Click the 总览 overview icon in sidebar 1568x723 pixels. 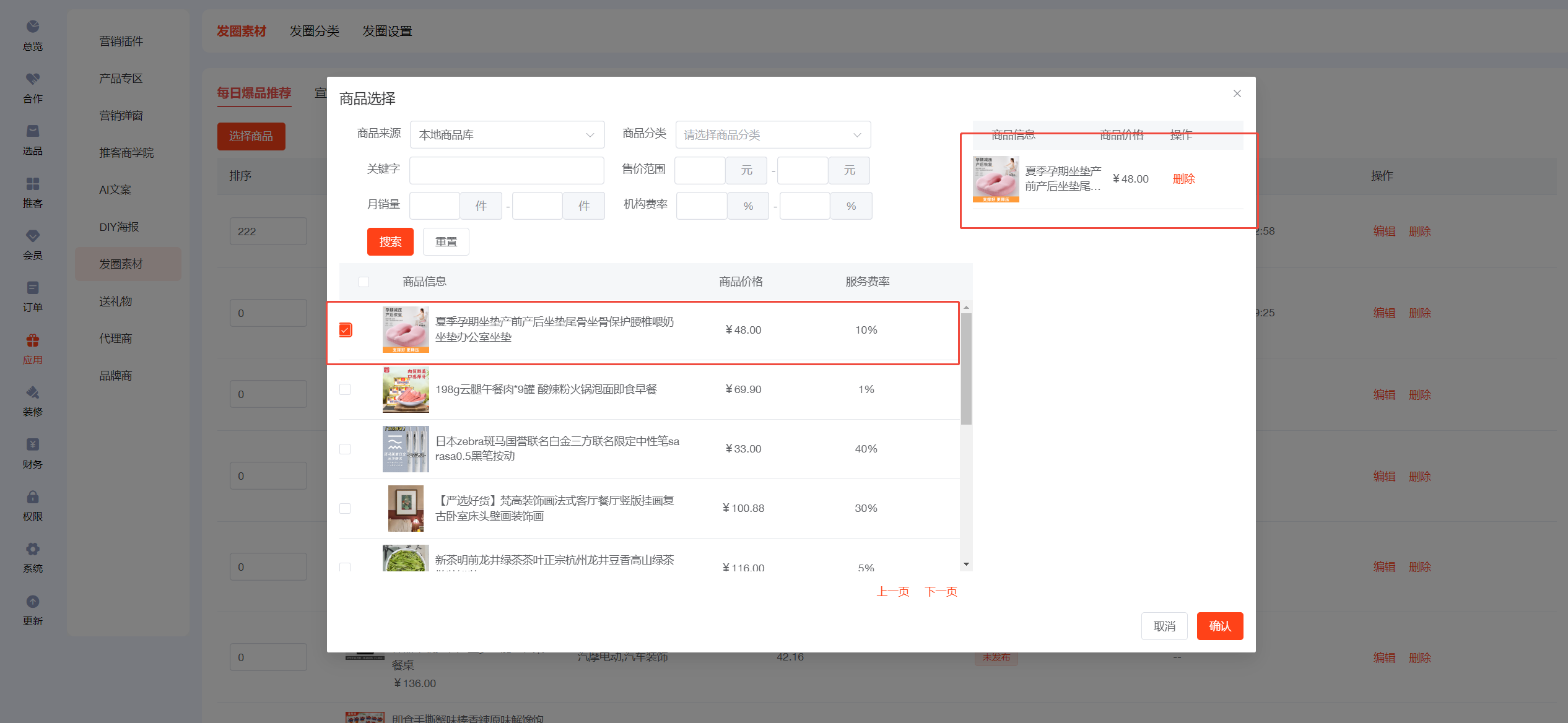point(33,27)
